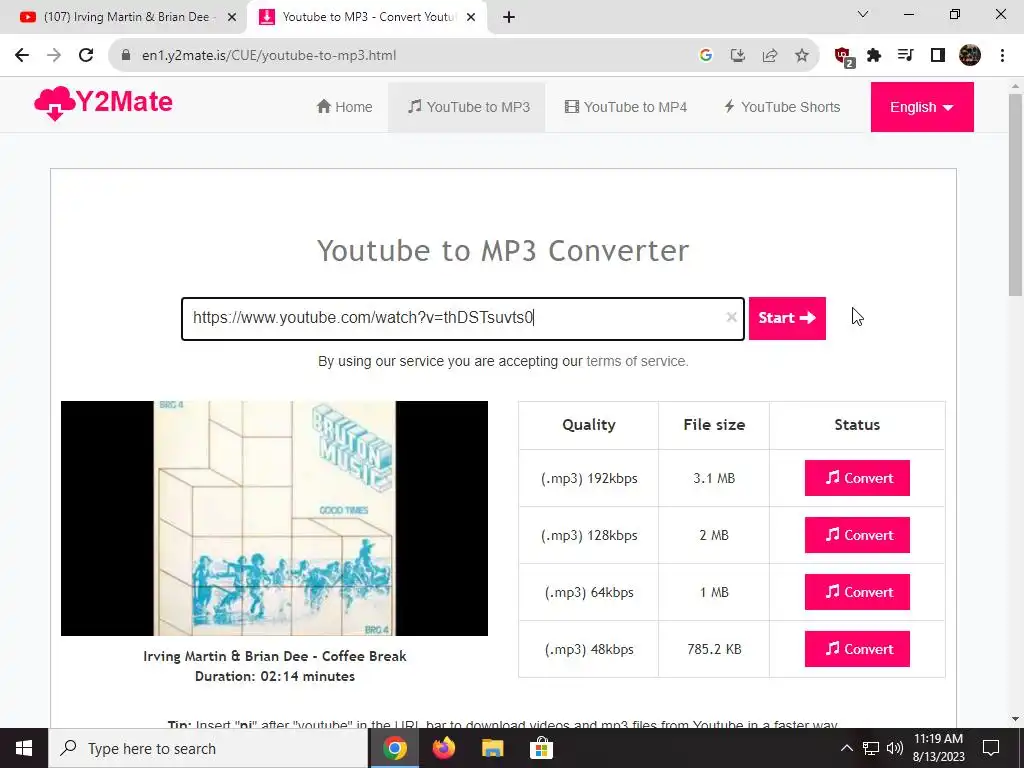
Task: Click the 'Quality' column header
Action: click(588, 424)
